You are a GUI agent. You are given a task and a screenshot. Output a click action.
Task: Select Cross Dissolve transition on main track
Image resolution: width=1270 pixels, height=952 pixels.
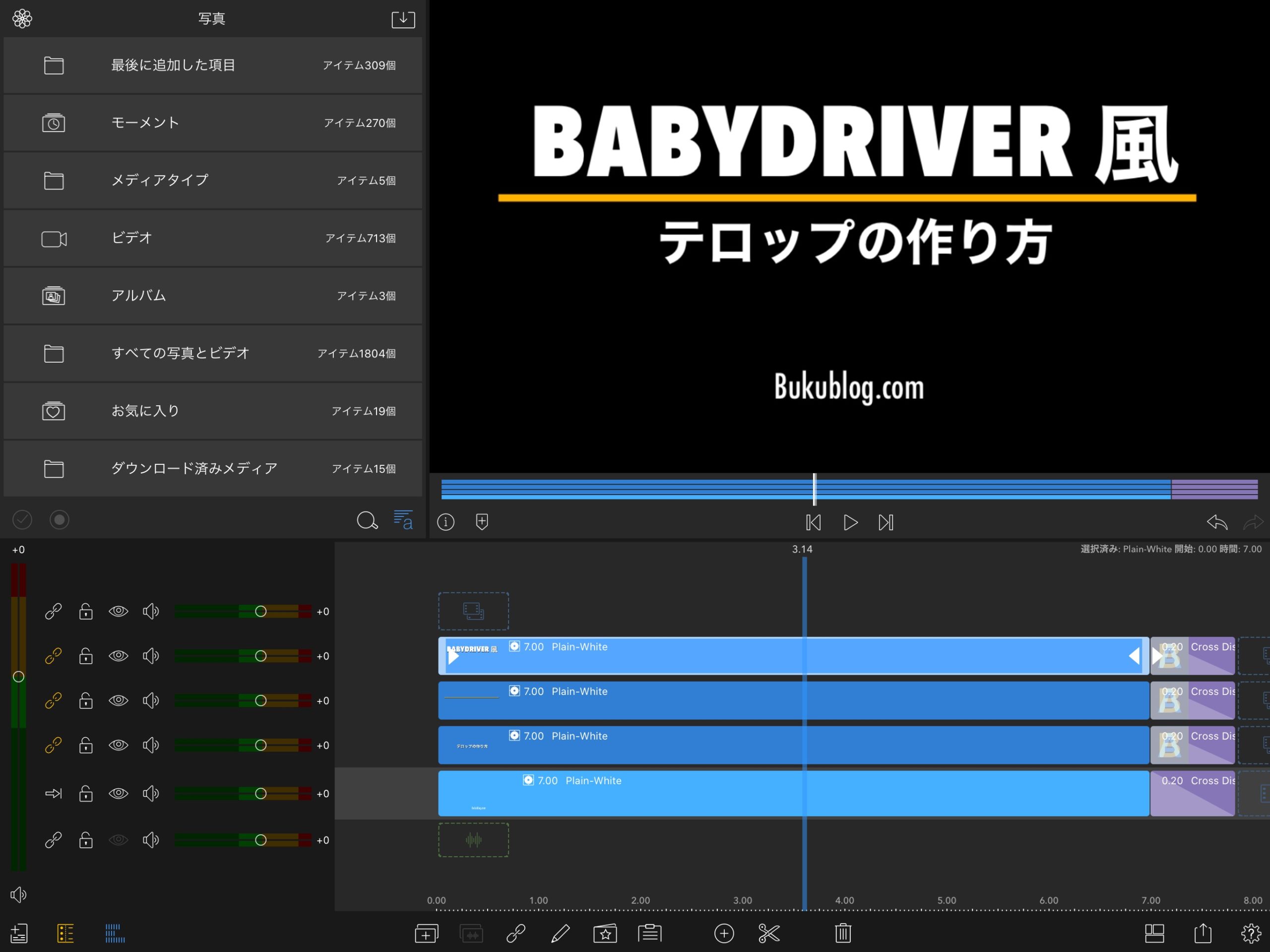point(1193,794)
